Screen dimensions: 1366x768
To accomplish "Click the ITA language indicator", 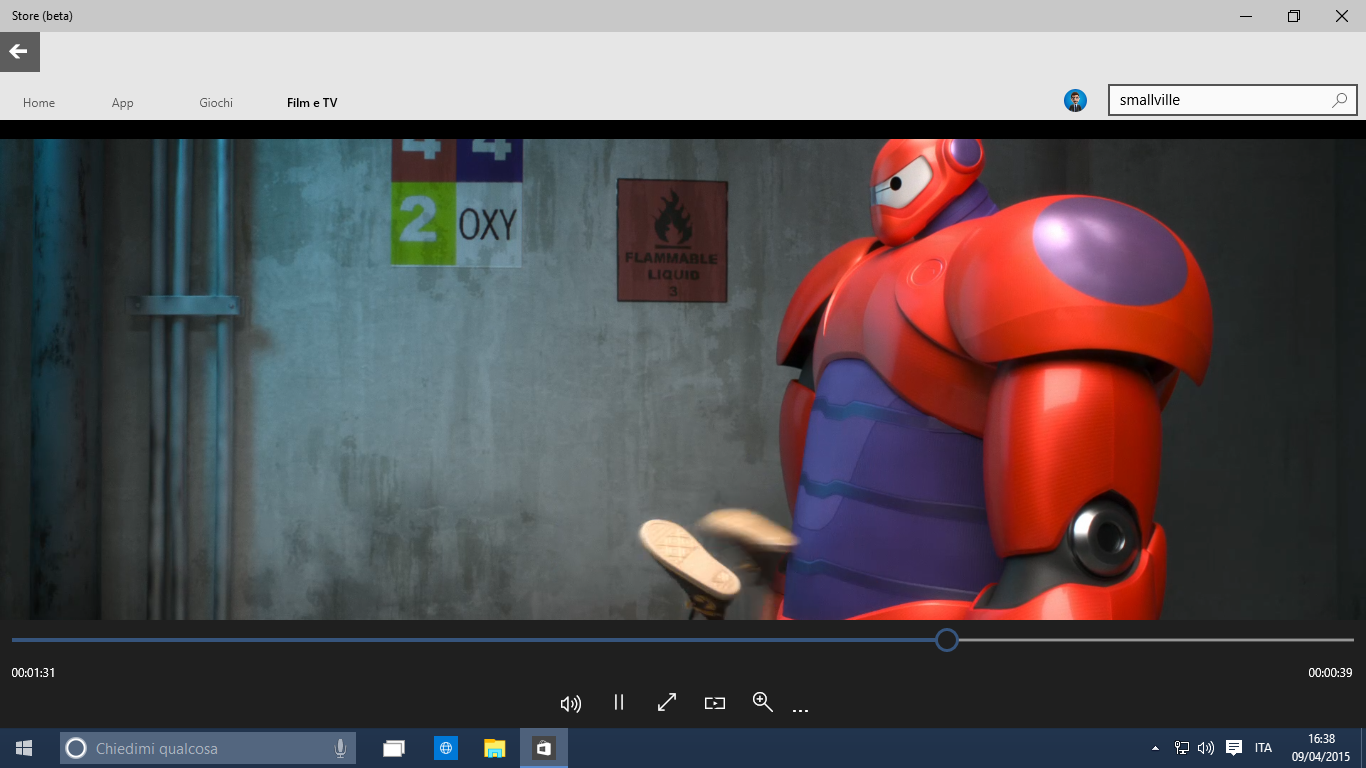I will pos(1263,748).
